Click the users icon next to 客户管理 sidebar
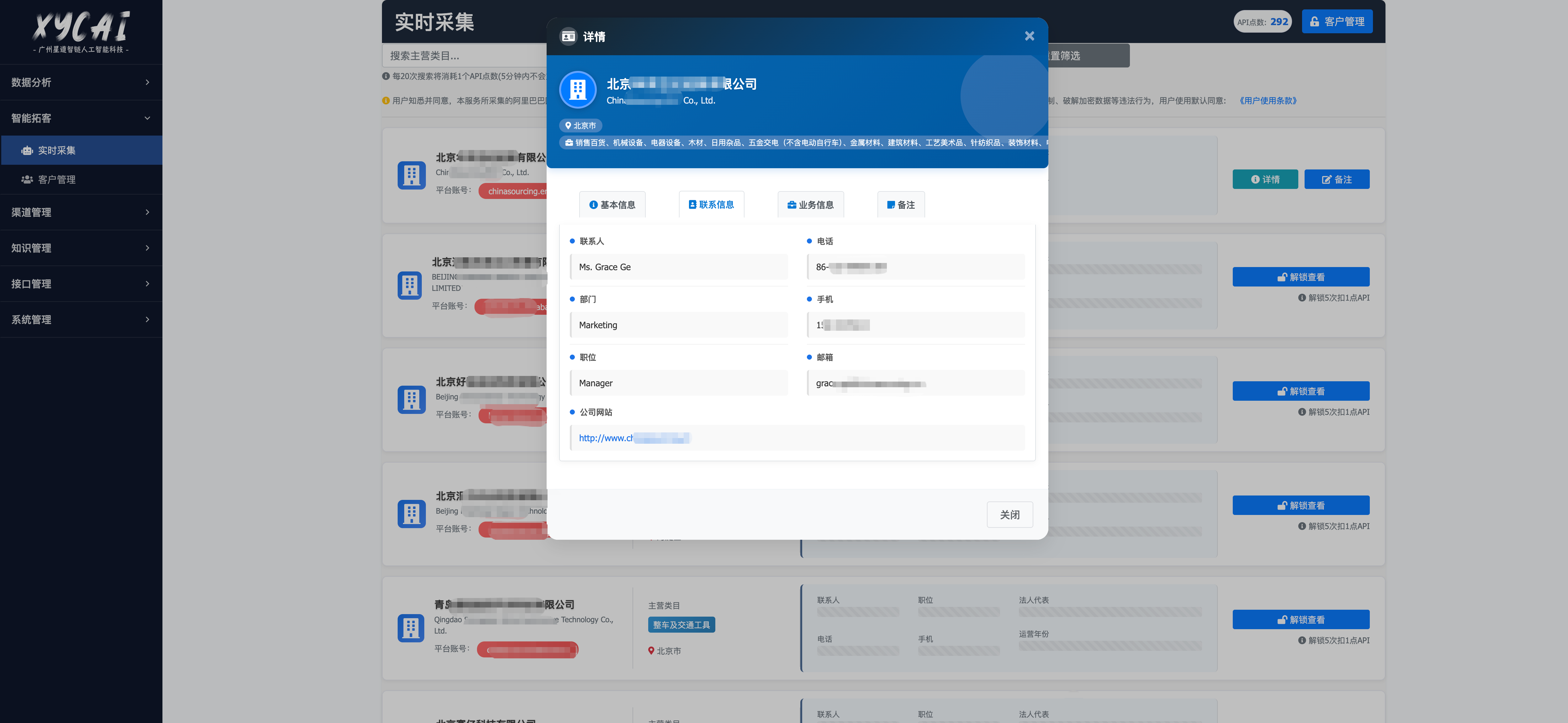 27,180
